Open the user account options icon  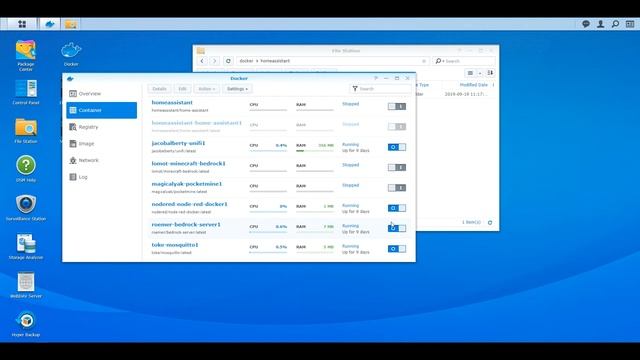600,24
